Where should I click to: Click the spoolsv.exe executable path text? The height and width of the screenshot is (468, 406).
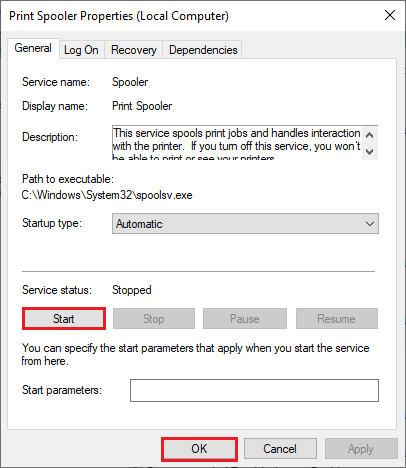click(x=107, y=195)
